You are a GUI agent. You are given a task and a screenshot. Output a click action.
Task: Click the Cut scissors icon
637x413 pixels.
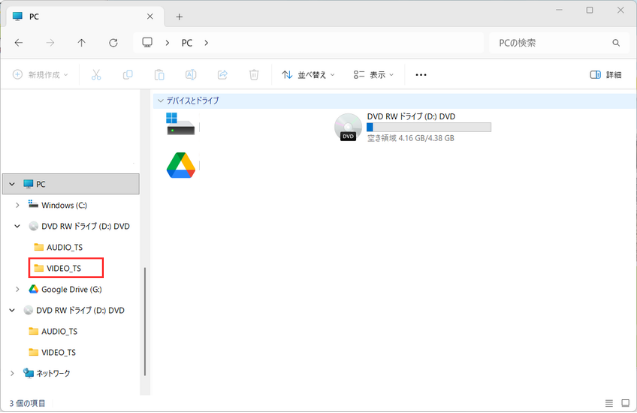click(96, 75)
